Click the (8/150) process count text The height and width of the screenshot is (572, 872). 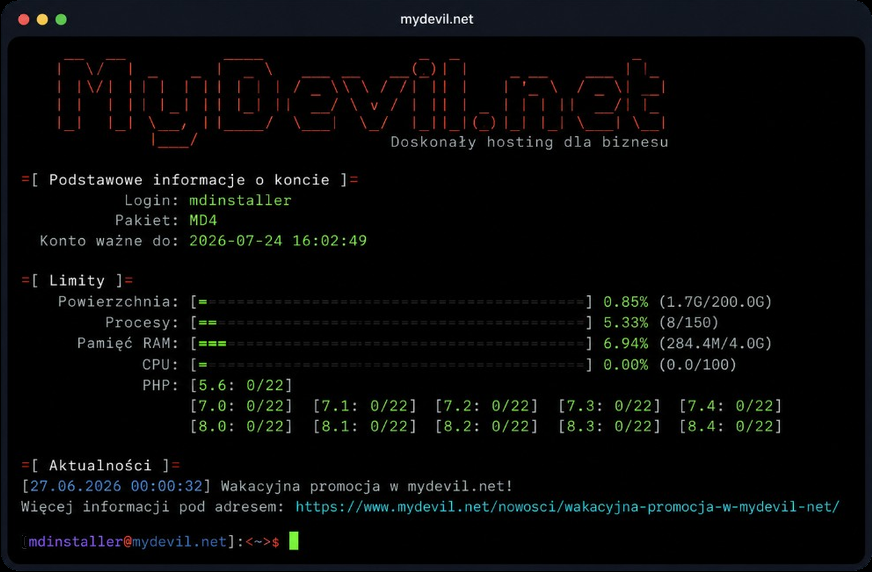click(x=688, y=323)
